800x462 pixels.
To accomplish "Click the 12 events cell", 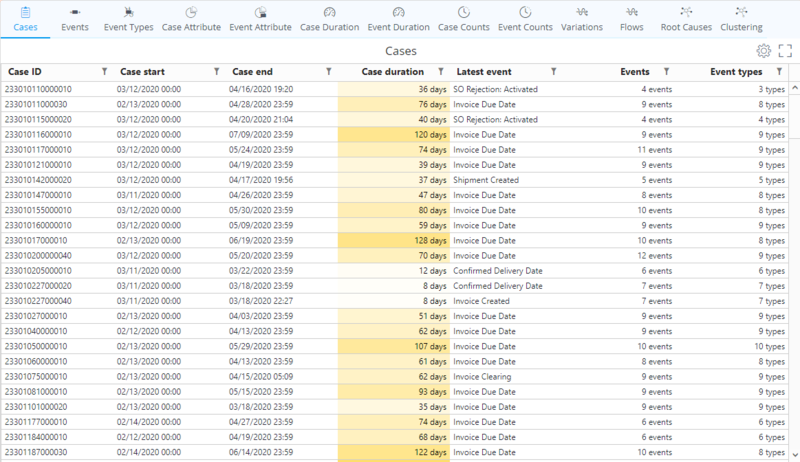I will [655, 256].
